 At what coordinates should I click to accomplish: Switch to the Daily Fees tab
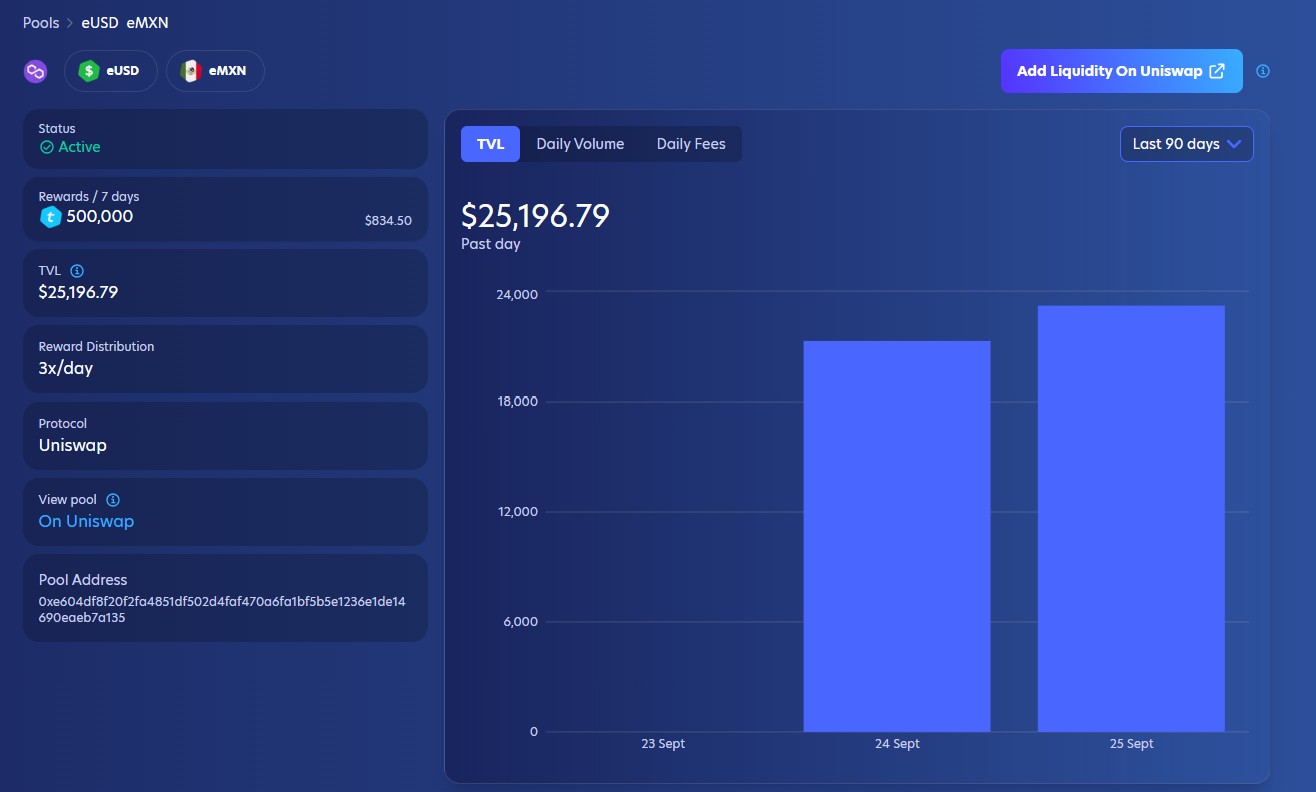[x=691, y=144]
